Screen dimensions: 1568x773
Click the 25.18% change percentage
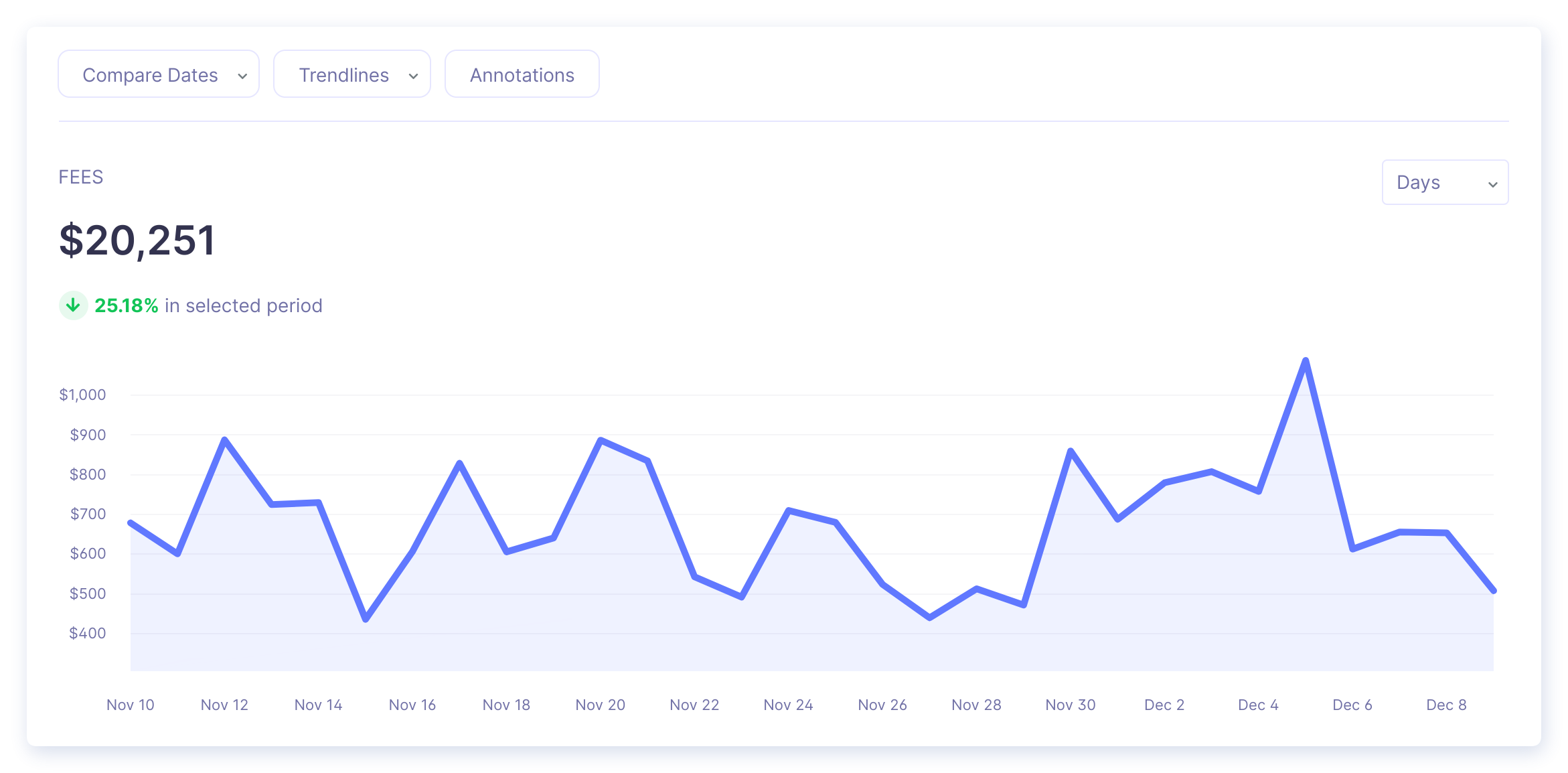pyautogui.click(x=126, y=305)
